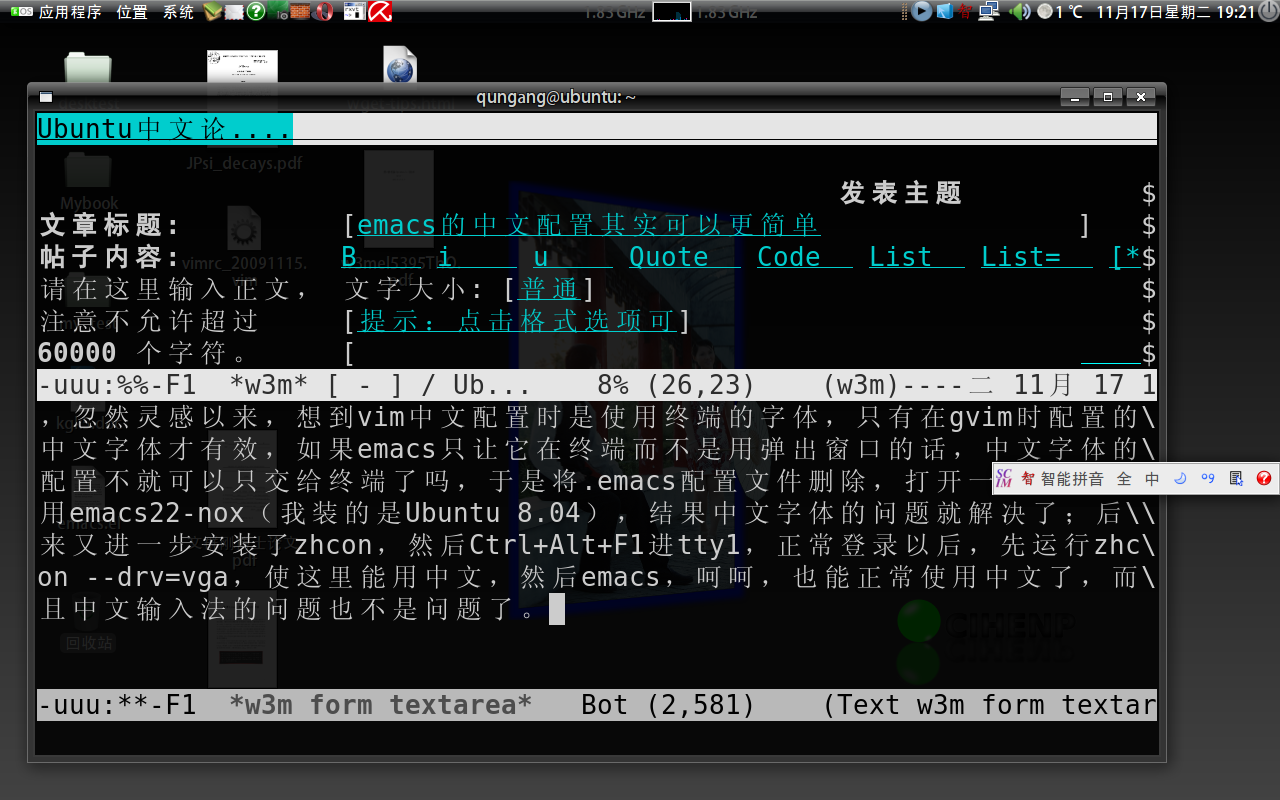Screen dimensions: 1280x800
Task: Click the top-left desktop folder icon
Action: point(88,68)
